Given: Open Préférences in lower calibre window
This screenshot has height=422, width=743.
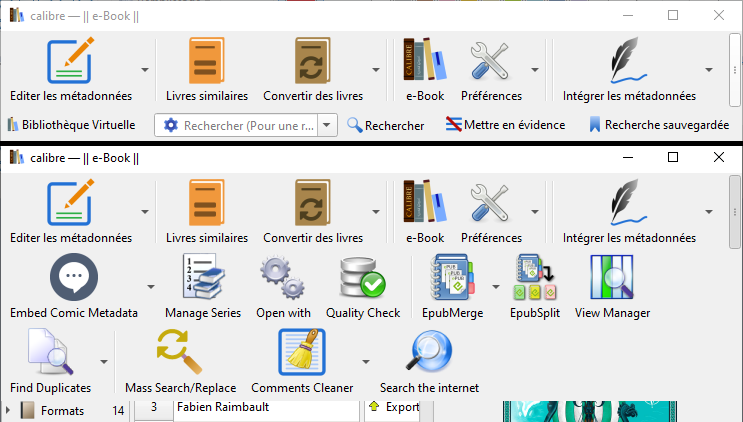Looking at the screenshot, I should pyautogui.click(x=491, y=212).
